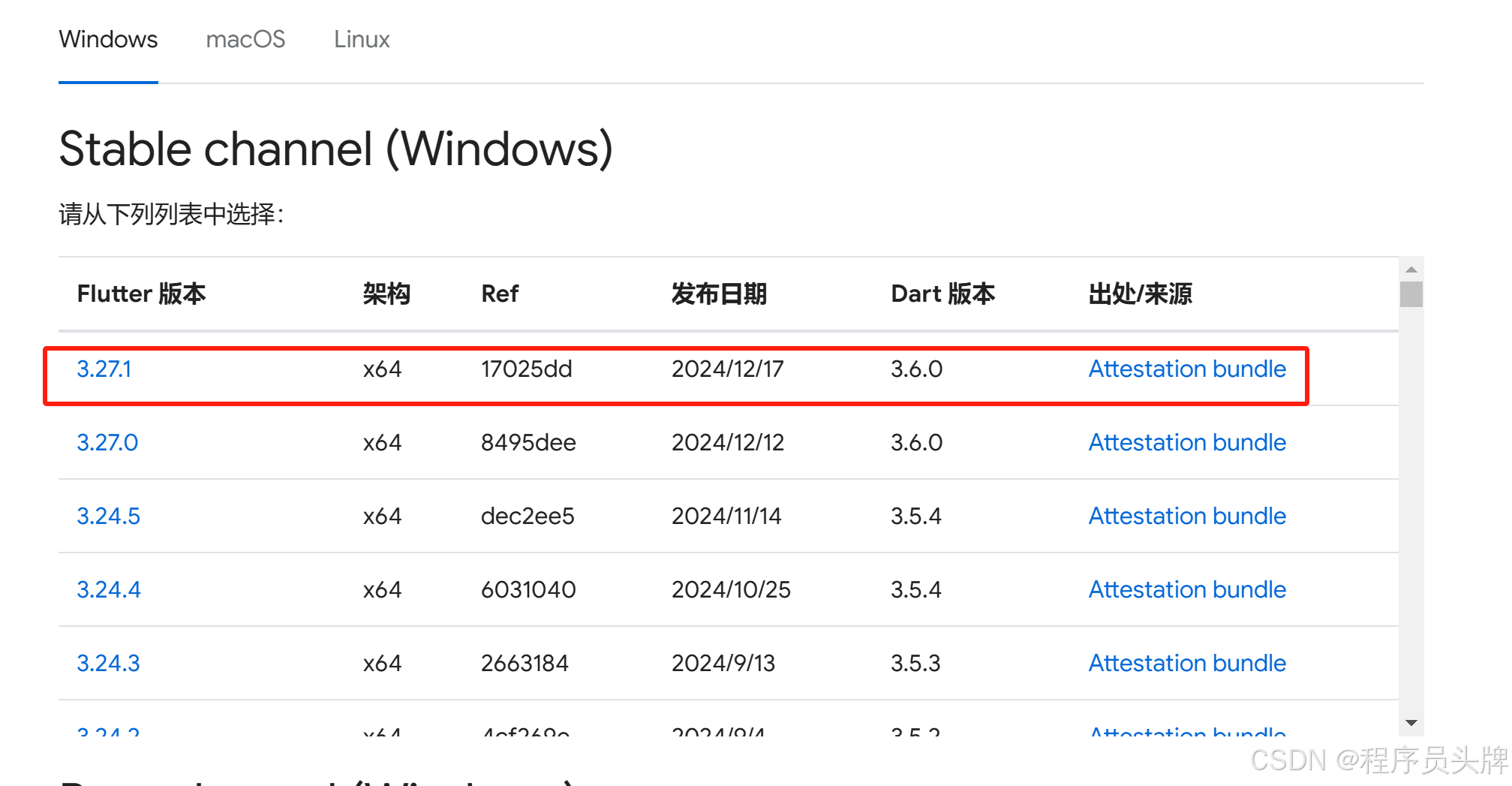
Task: Open Flutter version 3.27.0 download link
Action: point(107,442)
